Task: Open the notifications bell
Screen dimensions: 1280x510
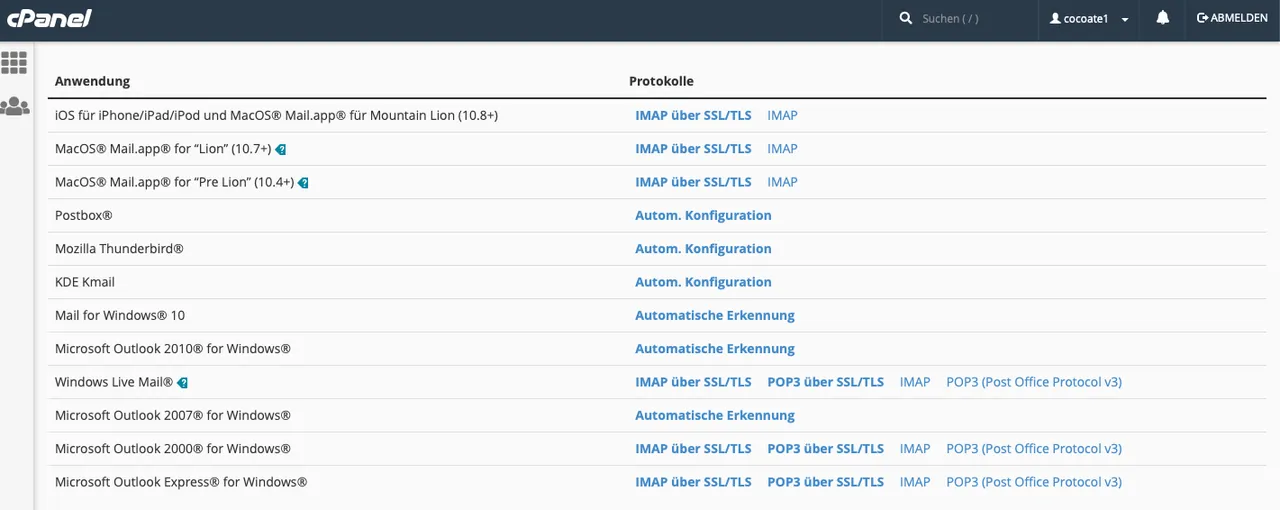Action: coord(1163,18)
